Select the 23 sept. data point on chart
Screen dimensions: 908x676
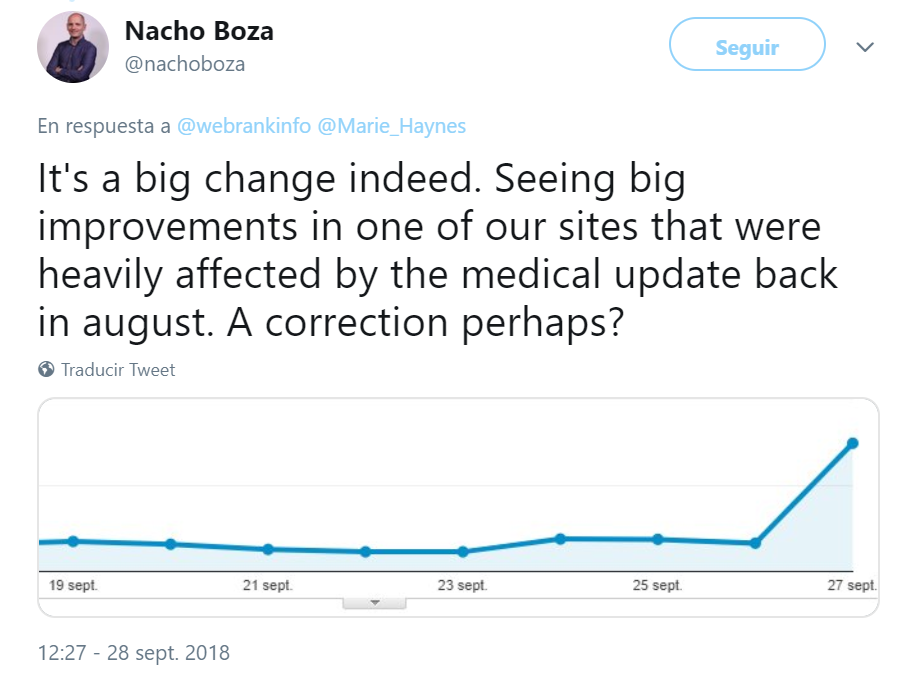(x=463, y=551)
